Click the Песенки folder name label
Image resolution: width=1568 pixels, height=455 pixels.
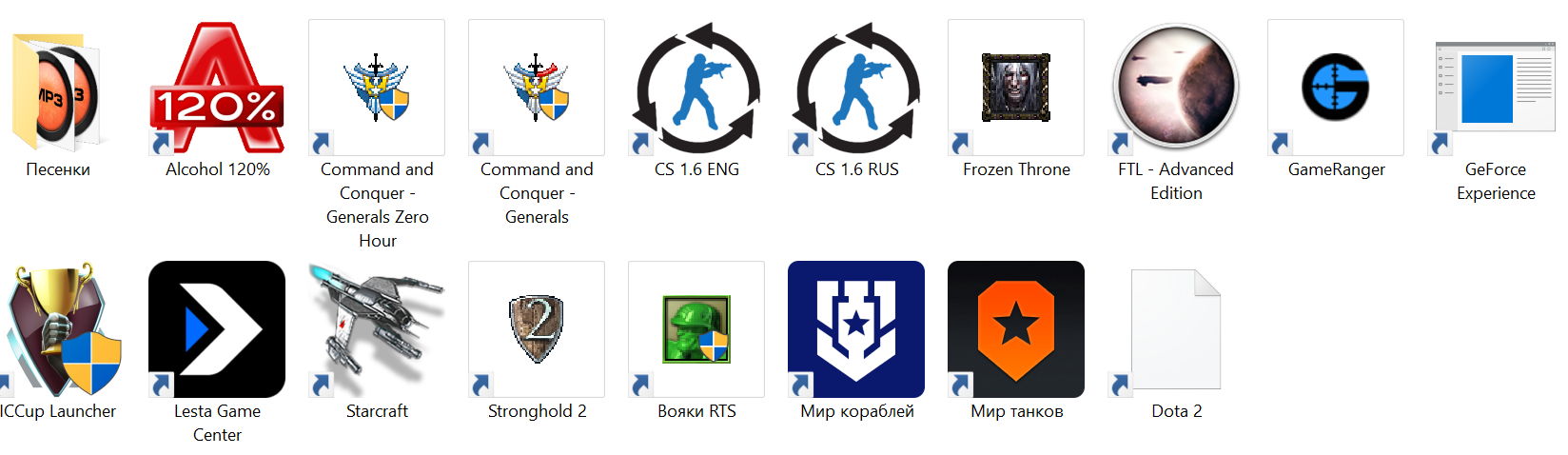(x=58, y=169)
